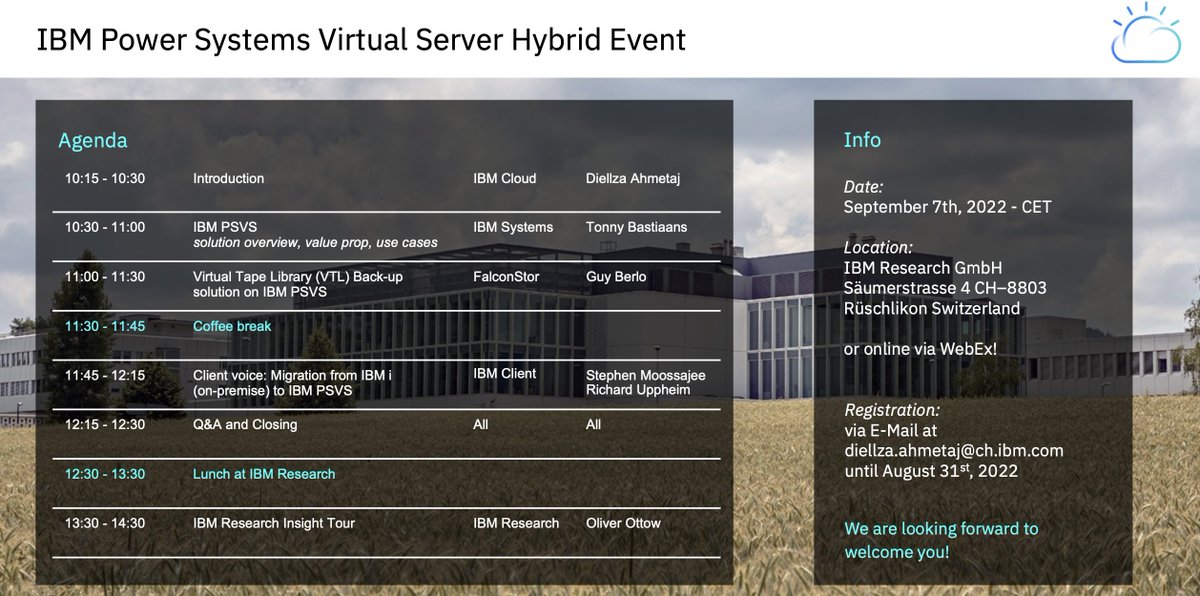
Task: Select the '10:30 - 11:00' time slot
Action: pos(105,227)
